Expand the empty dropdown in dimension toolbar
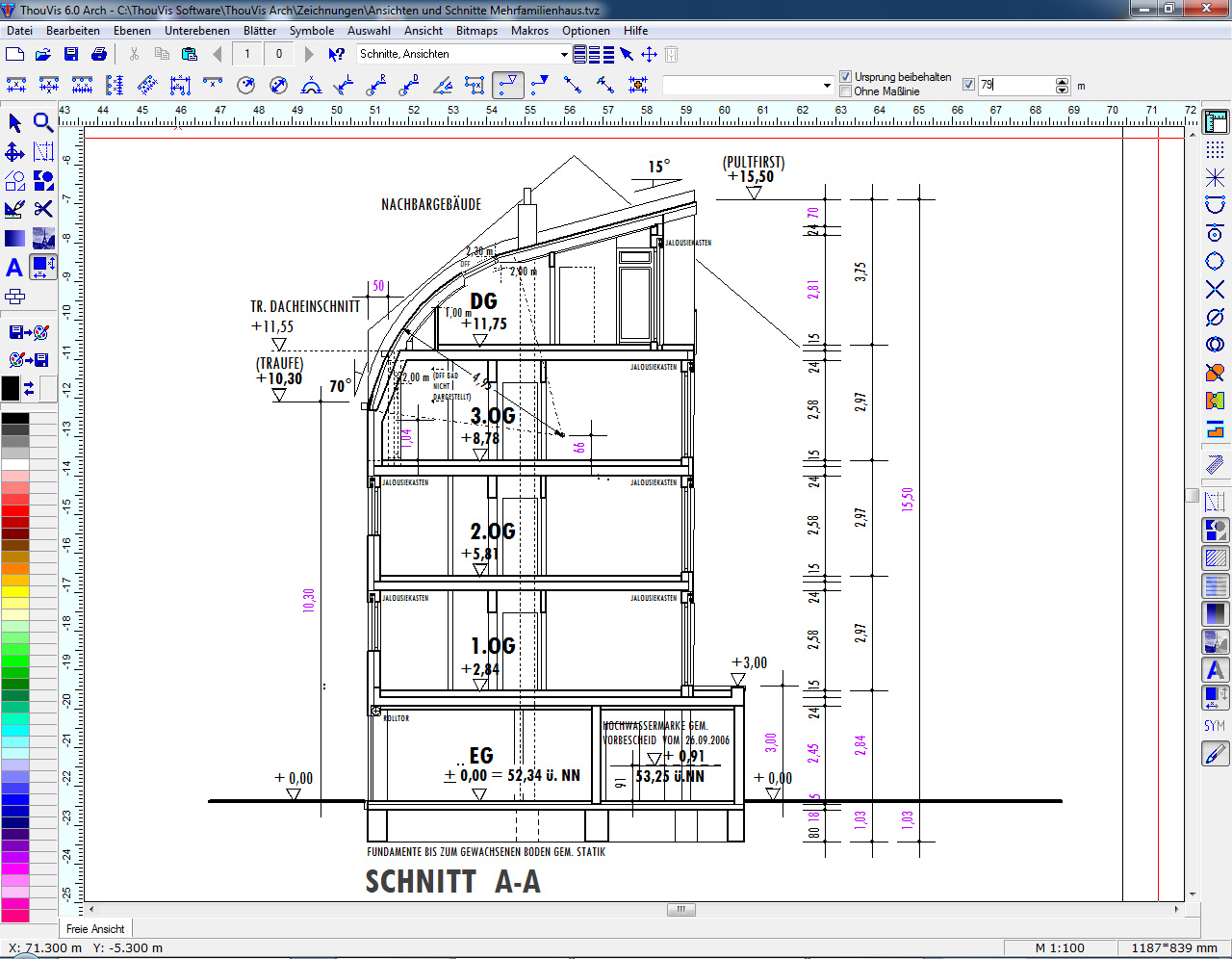The width and height of the screenshot is (1232, 959). point(827,86)
